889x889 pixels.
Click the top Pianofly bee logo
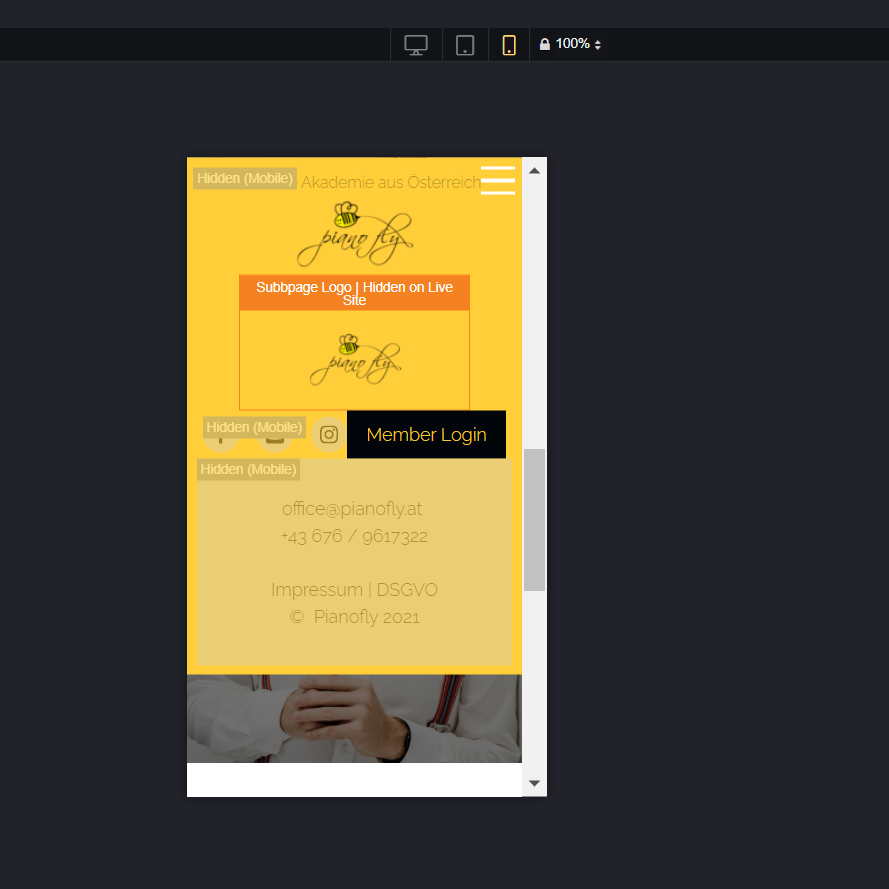(355, 234)
